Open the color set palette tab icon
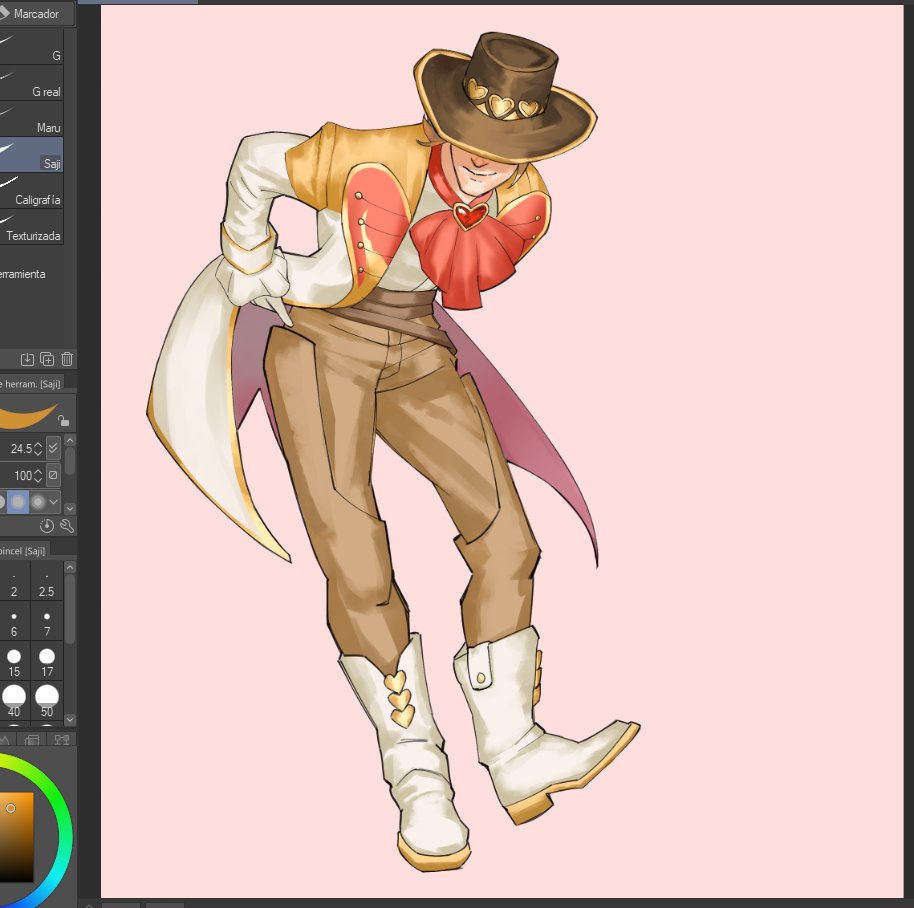The height and width of the screenshot is (908, 914). tap(32, 740)
